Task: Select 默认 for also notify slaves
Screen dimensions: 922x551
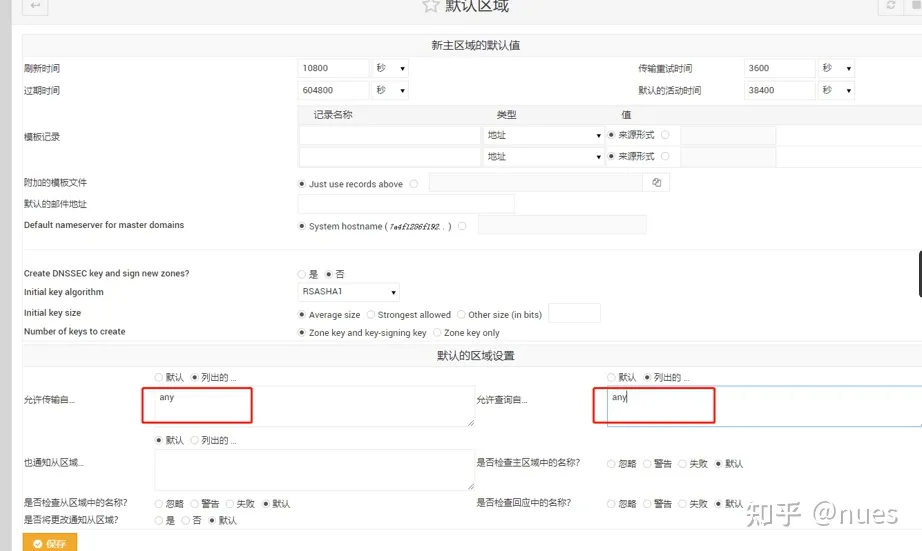Action: coord(159,440)
